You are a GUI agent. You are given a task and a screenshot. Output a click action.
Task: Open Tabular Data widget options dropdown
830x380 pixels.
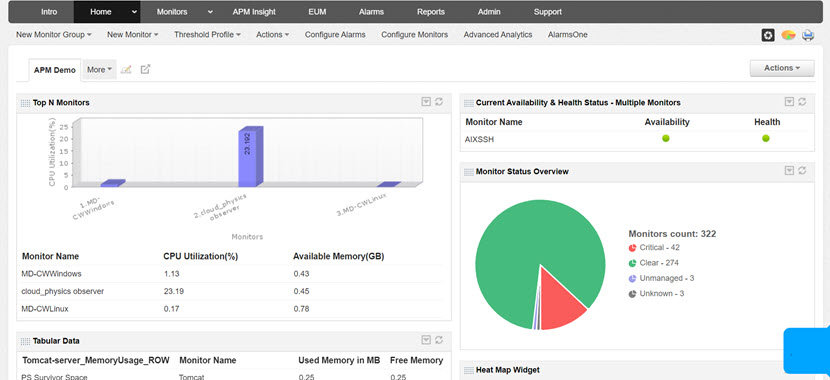pyautogui.click(x=426, y=340)
